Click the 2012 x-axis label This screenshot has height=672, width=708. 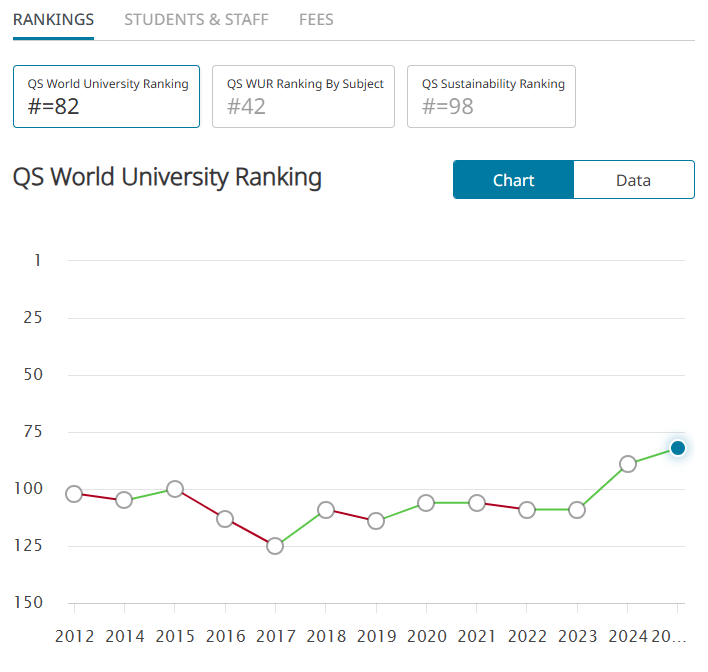pyautogui.click(x=75, y=636)
